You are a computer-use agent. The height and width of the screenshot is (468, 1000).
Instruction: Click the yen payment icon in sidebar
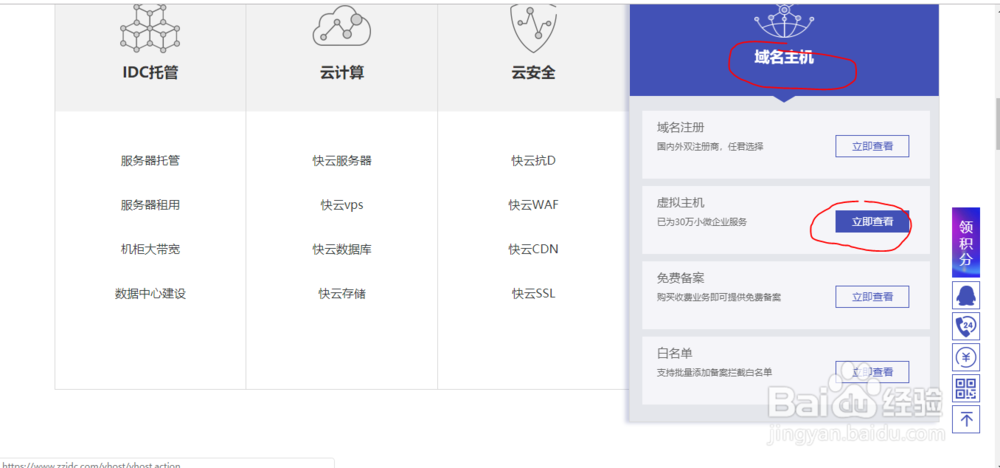point(966,357)
